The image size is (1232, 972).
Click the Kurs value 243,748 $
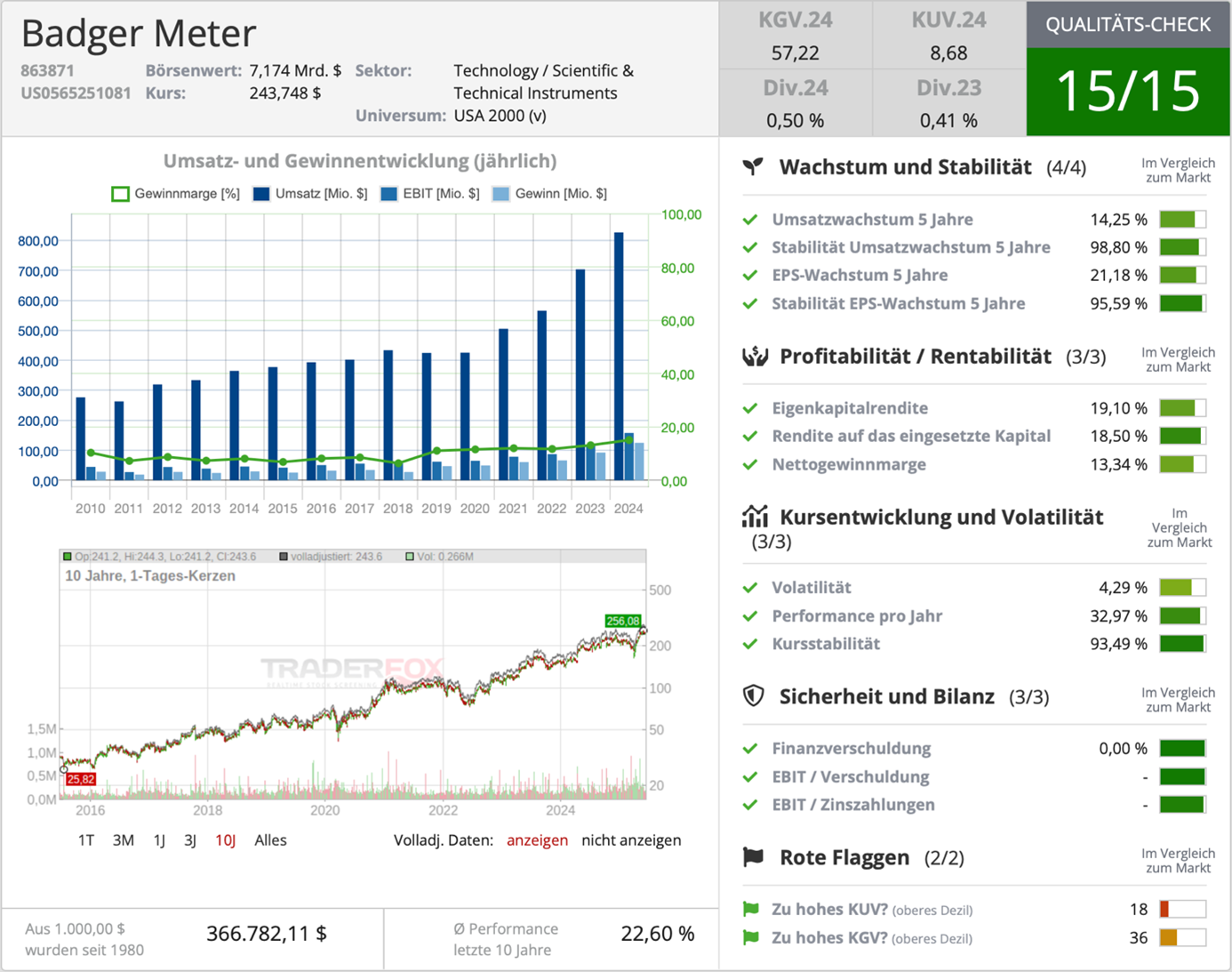pos(285,93)
